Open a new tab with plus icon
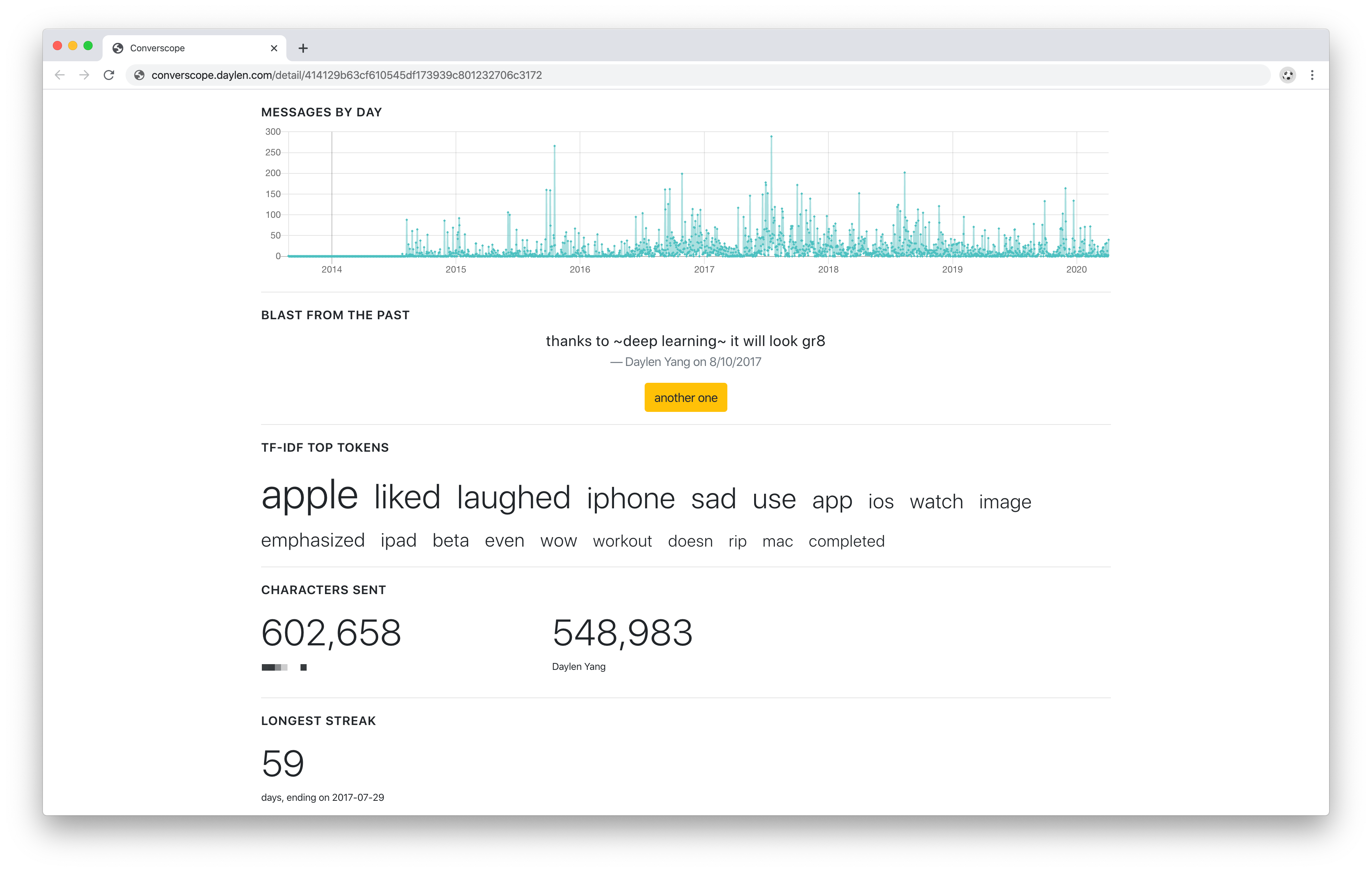Viewport: 1372px width, 872px height. click(x=303, y=48)
